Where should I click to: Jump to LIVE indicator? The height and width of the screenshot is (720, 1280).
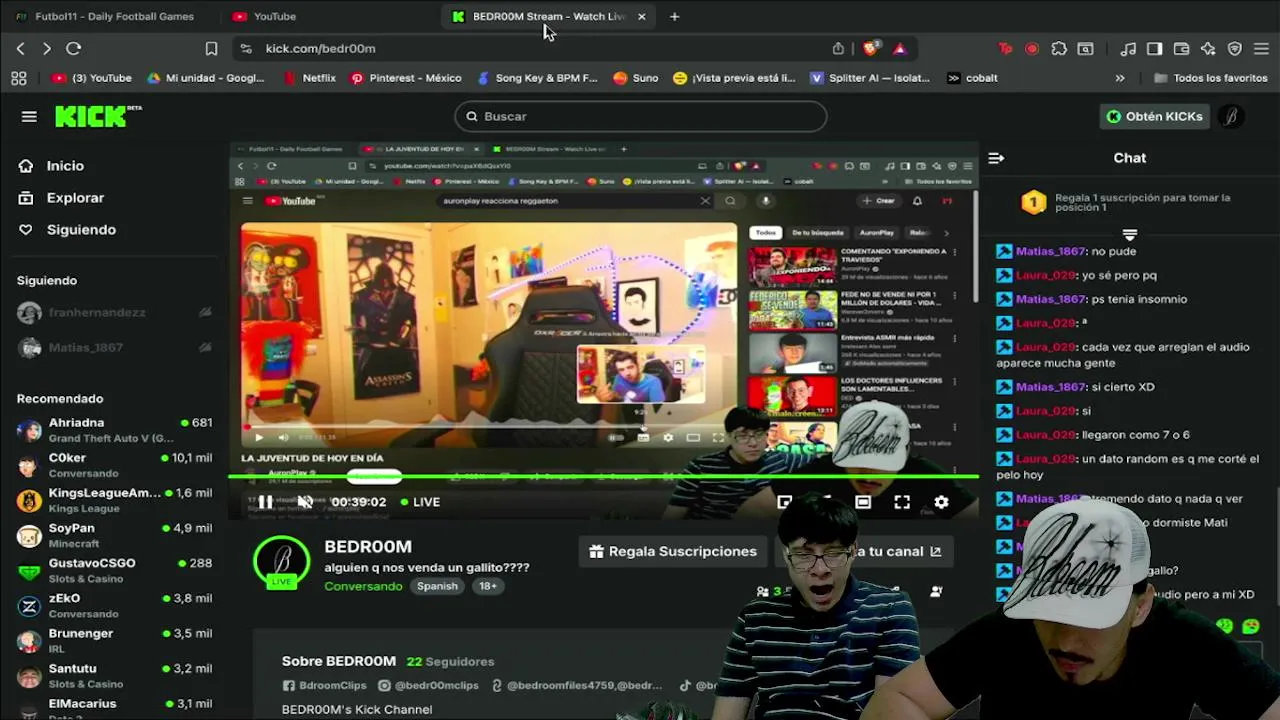420,502
